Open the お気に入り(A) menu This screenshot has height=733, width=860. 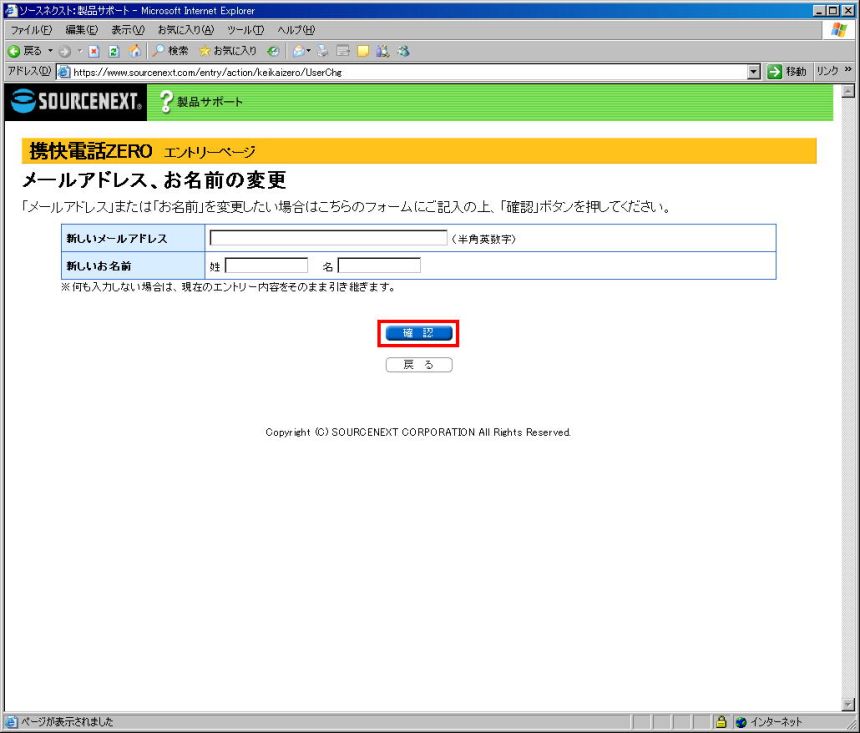[x=186, y=30]
